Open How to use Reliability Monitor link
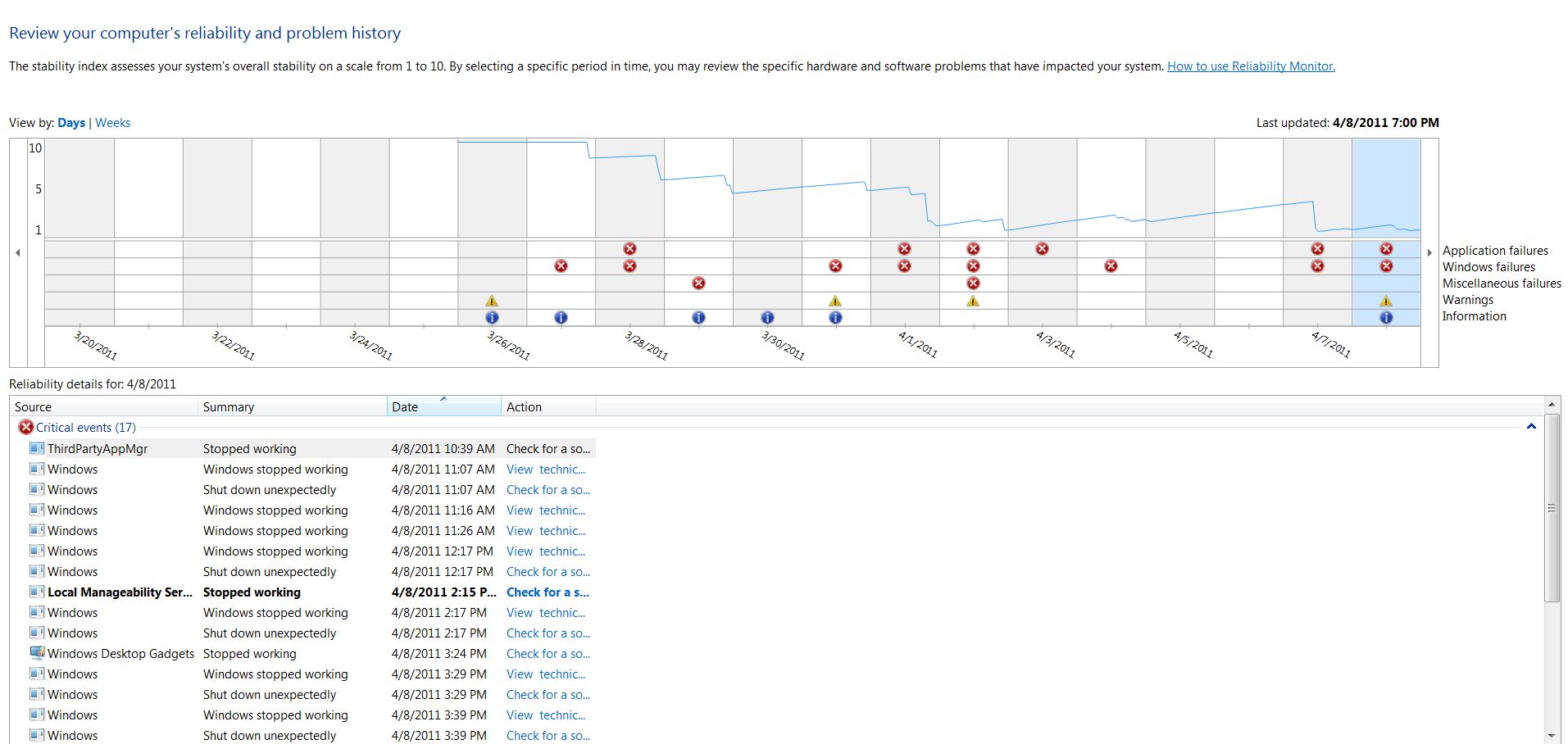The image size is (1568, 744). click(1251, 66)
